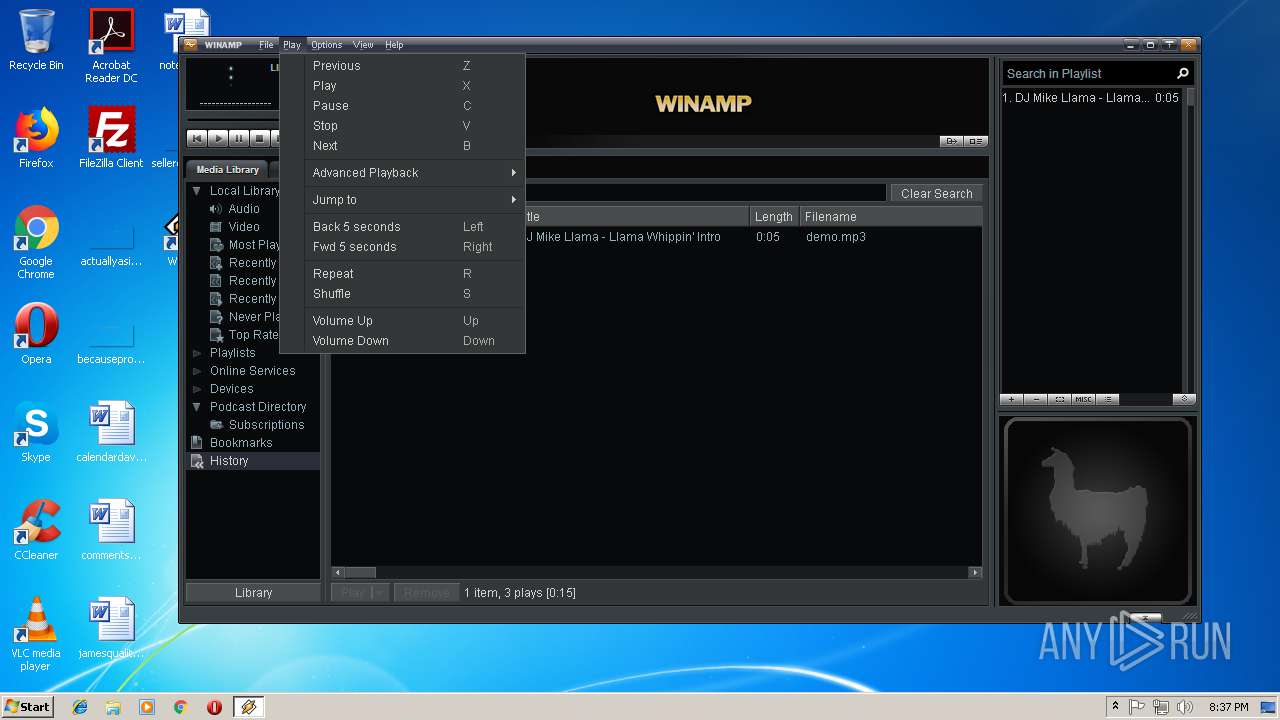Open the Options menu
The width and height of the screenshot is (1280, 720).
[326, 45]
